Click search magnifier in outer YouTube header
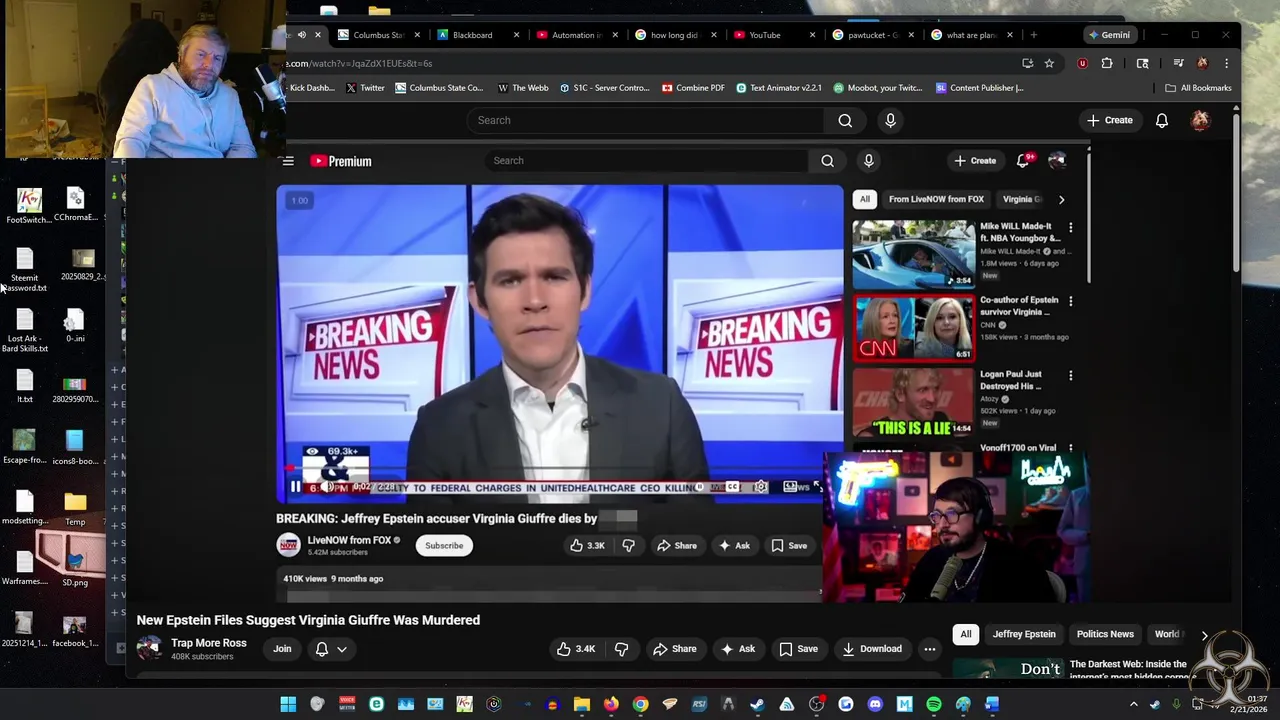 (x=845, y=120)
